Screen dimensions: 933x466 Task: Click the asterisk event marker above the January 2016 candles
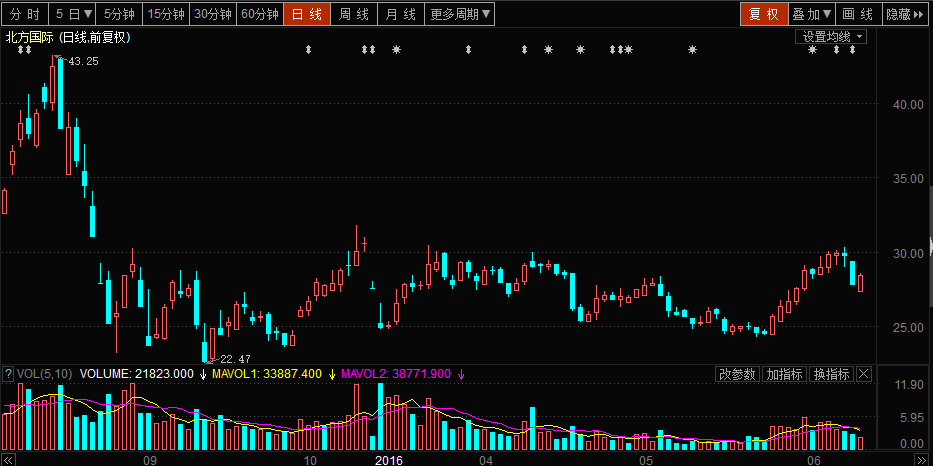(396, 50)
